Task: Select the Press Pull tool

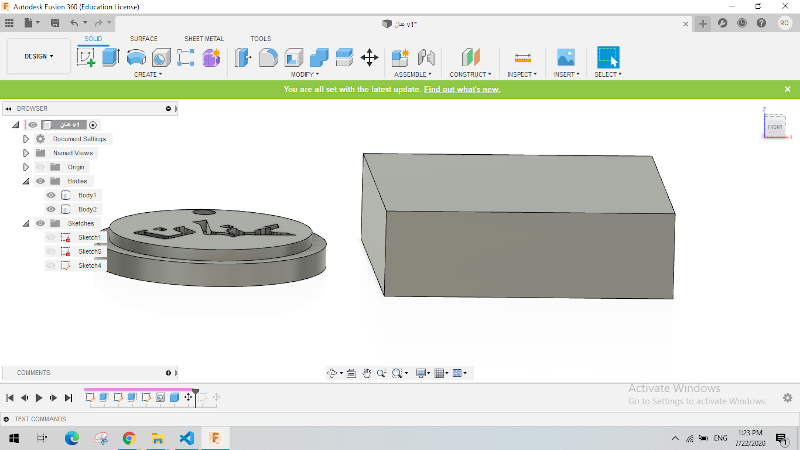Action: tap(243, 57)
